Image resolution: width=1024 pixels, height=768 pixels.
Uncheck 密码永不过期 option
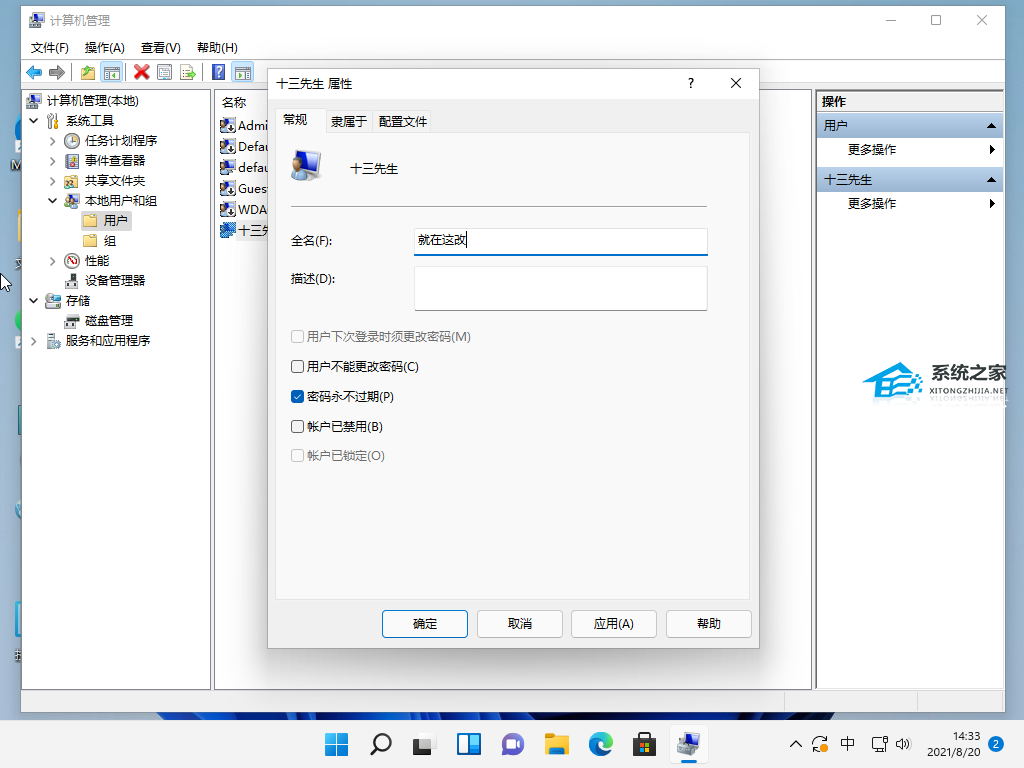297,396
